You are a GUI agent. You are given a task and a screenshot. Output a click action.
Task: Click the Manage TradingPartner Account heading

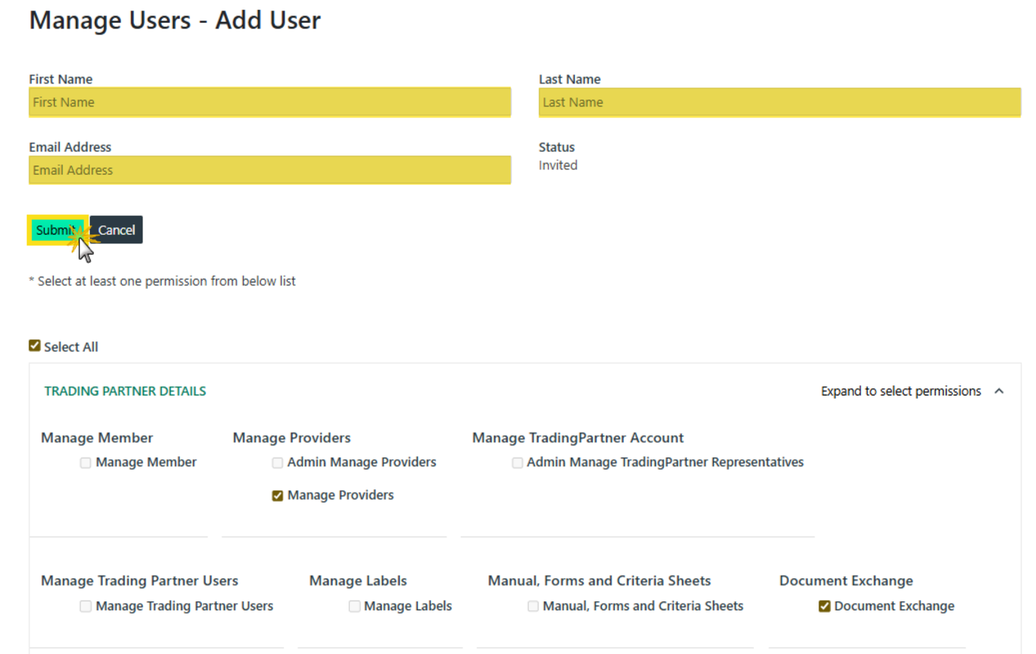click(x=577, y=438)
